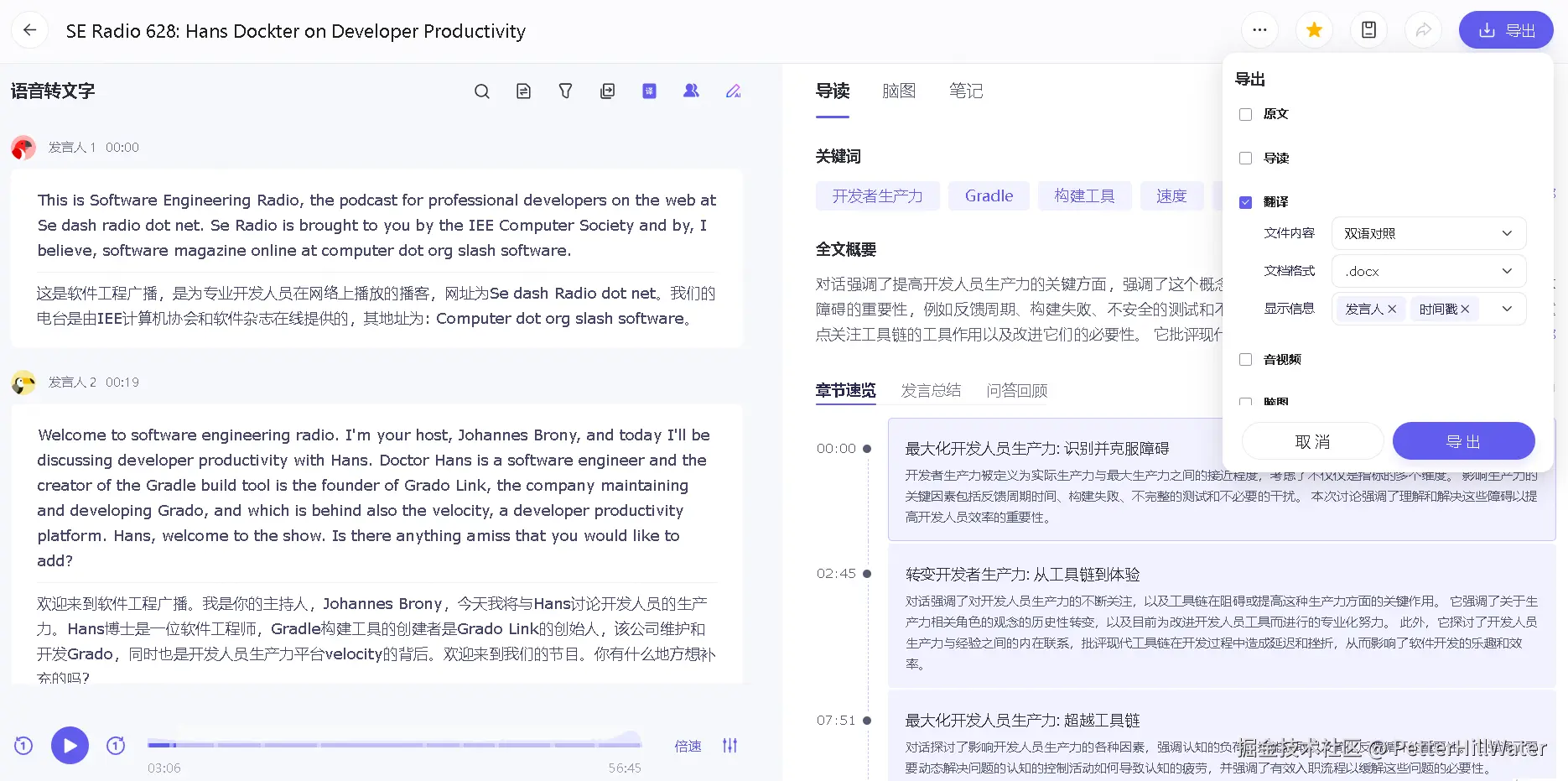Select the 章节速览 sub-tab

click(x=845, y=391)
